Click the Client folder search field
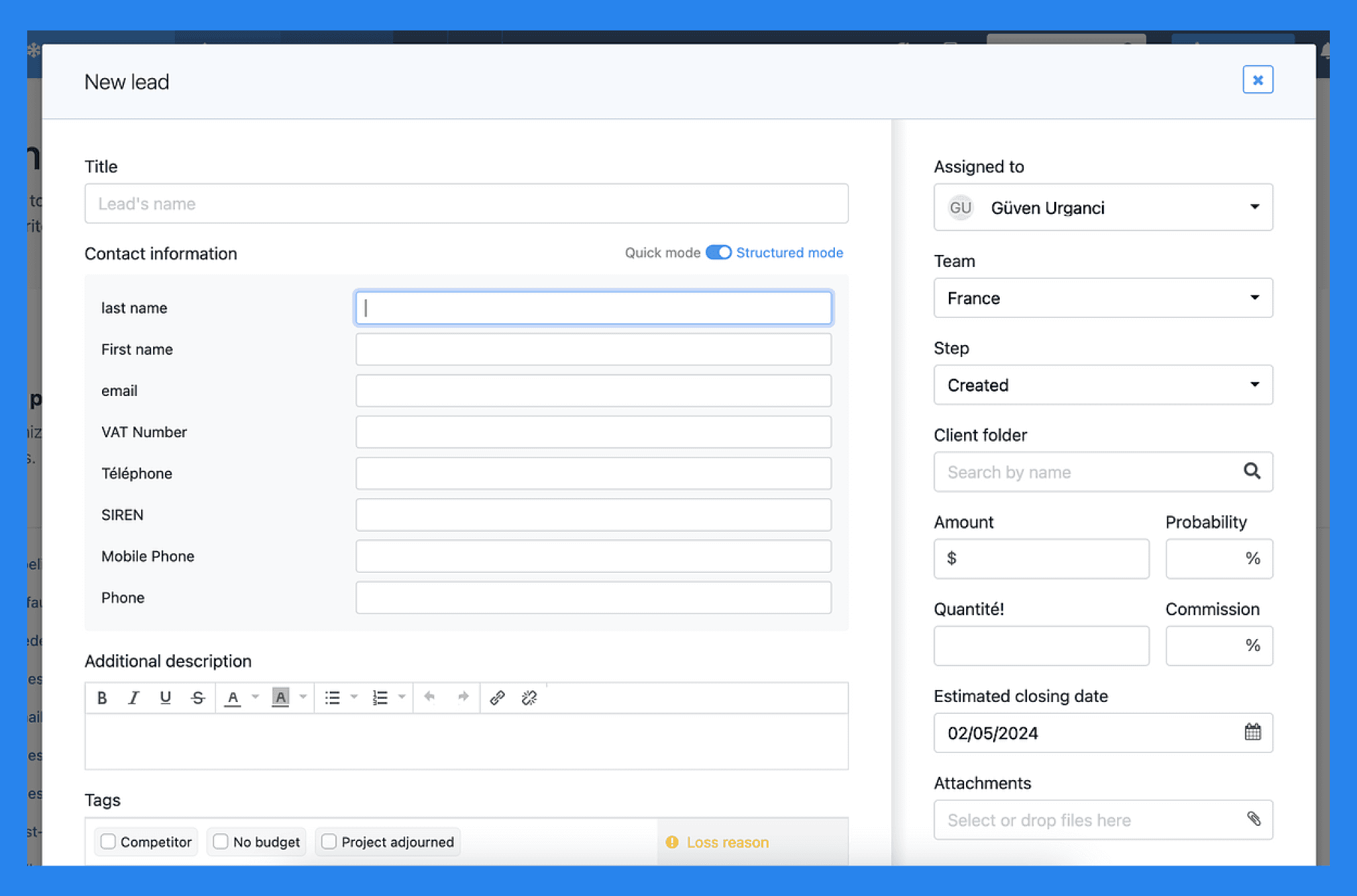The image size is (1357, 896). tap(1103, 472)
